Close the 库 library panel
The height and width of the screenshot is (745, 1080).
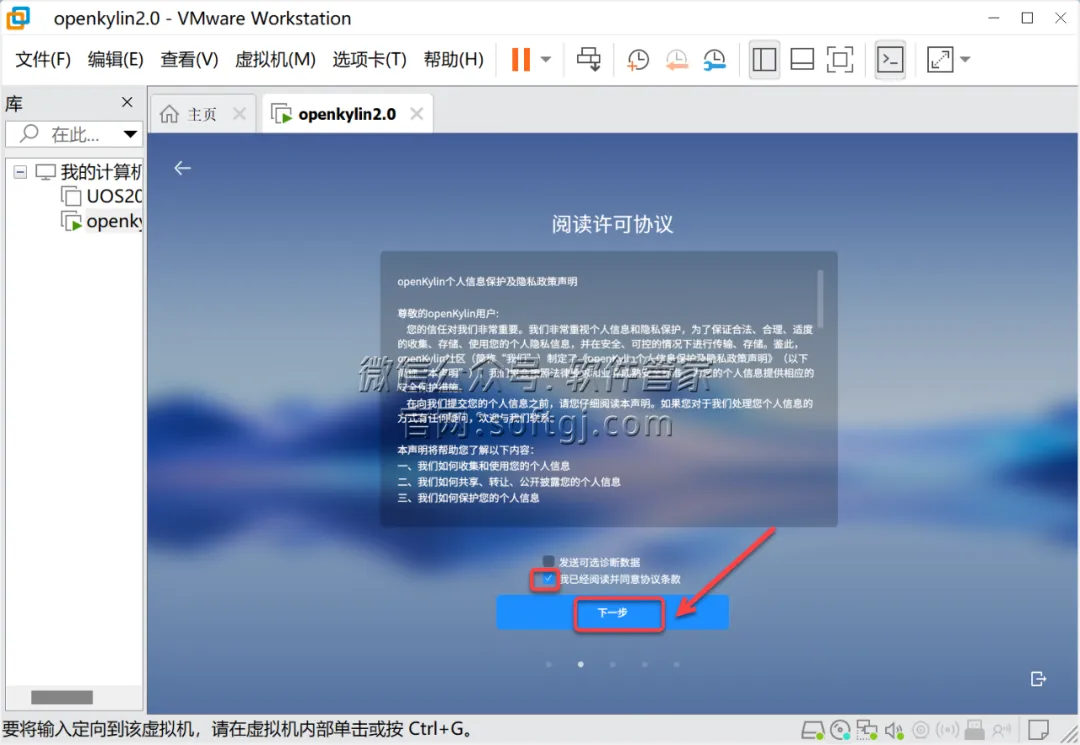[x=127, y=102]
